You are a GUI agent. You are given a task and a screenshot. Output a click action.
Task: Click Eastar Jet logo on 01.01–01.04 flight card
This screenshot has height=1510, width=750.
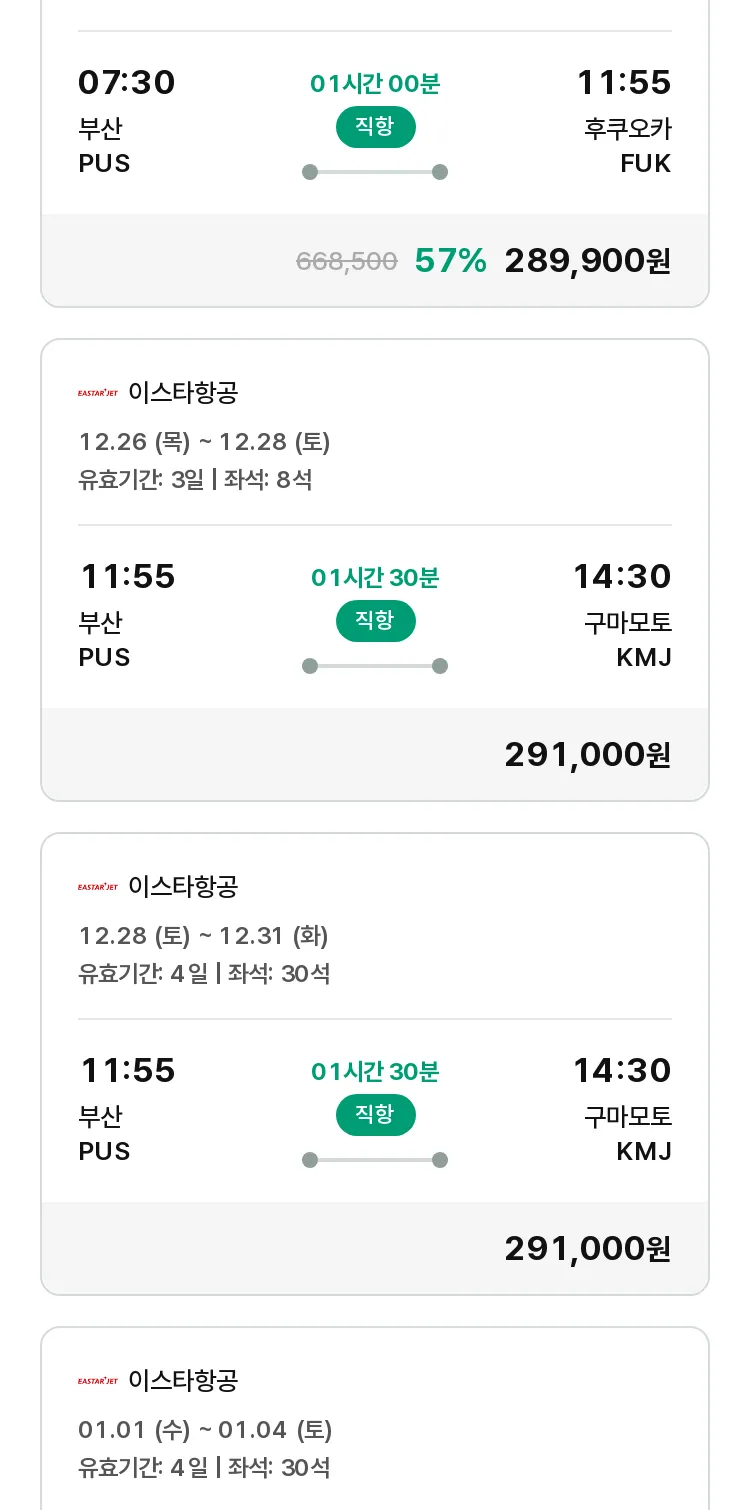pos(98,1381)
